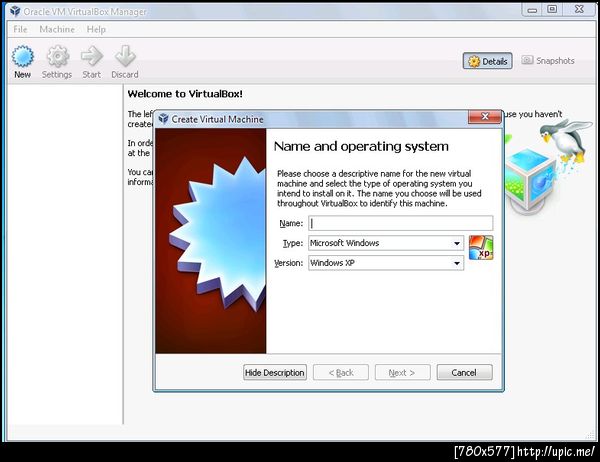Screen dimensions: 600x462
Task: Expand the Version dropdown showing Windows XP
Action: (386, 263)
